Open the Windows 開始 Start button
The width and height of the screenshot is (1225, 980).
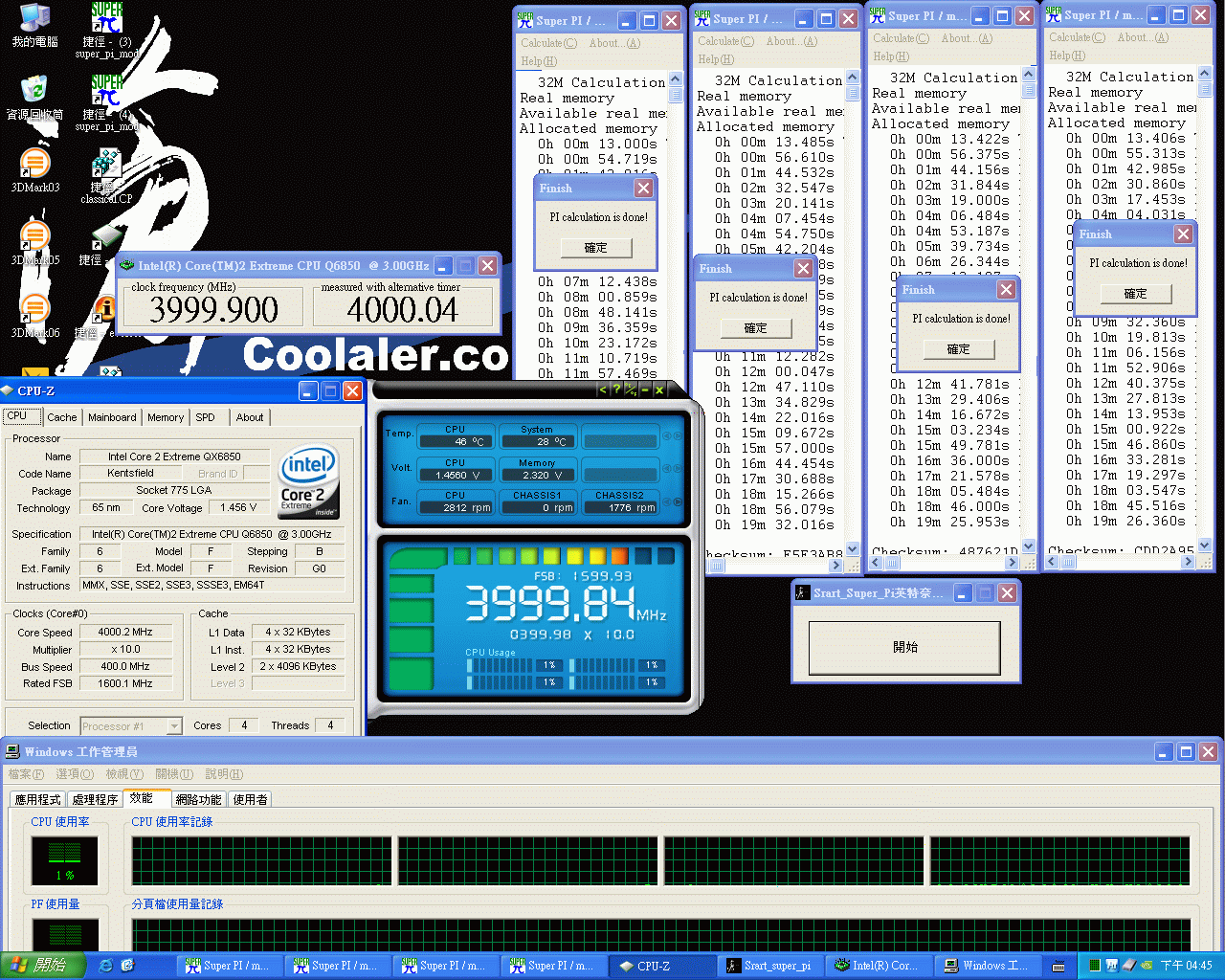pos(42,966)
